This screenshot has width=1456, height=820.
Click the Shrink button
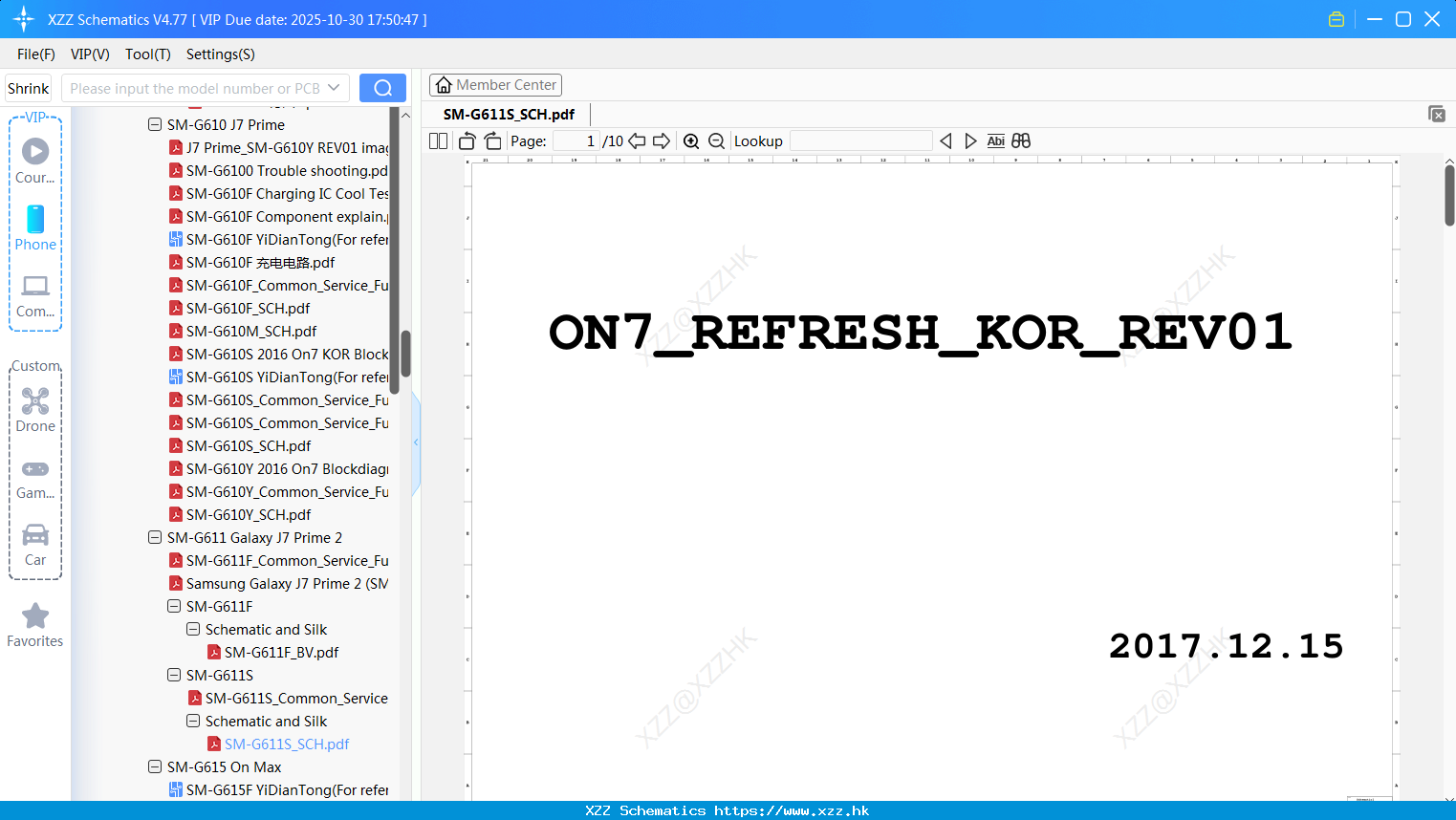[x=29, y=88]
